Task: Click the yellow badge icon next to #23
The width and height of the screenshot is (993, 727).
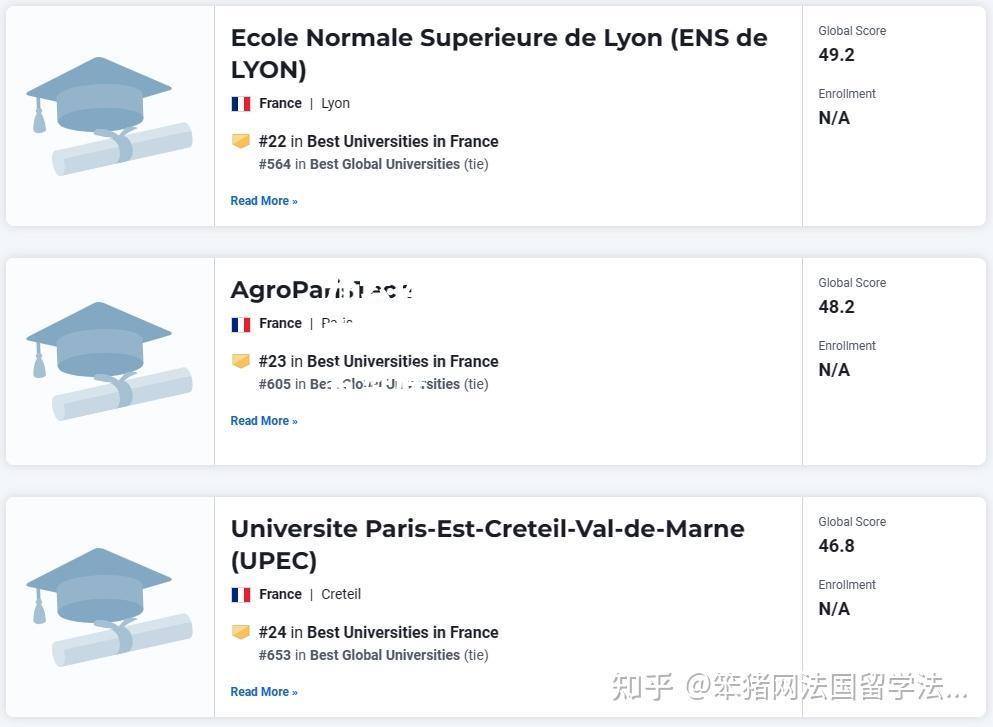Action: (241, 361)
